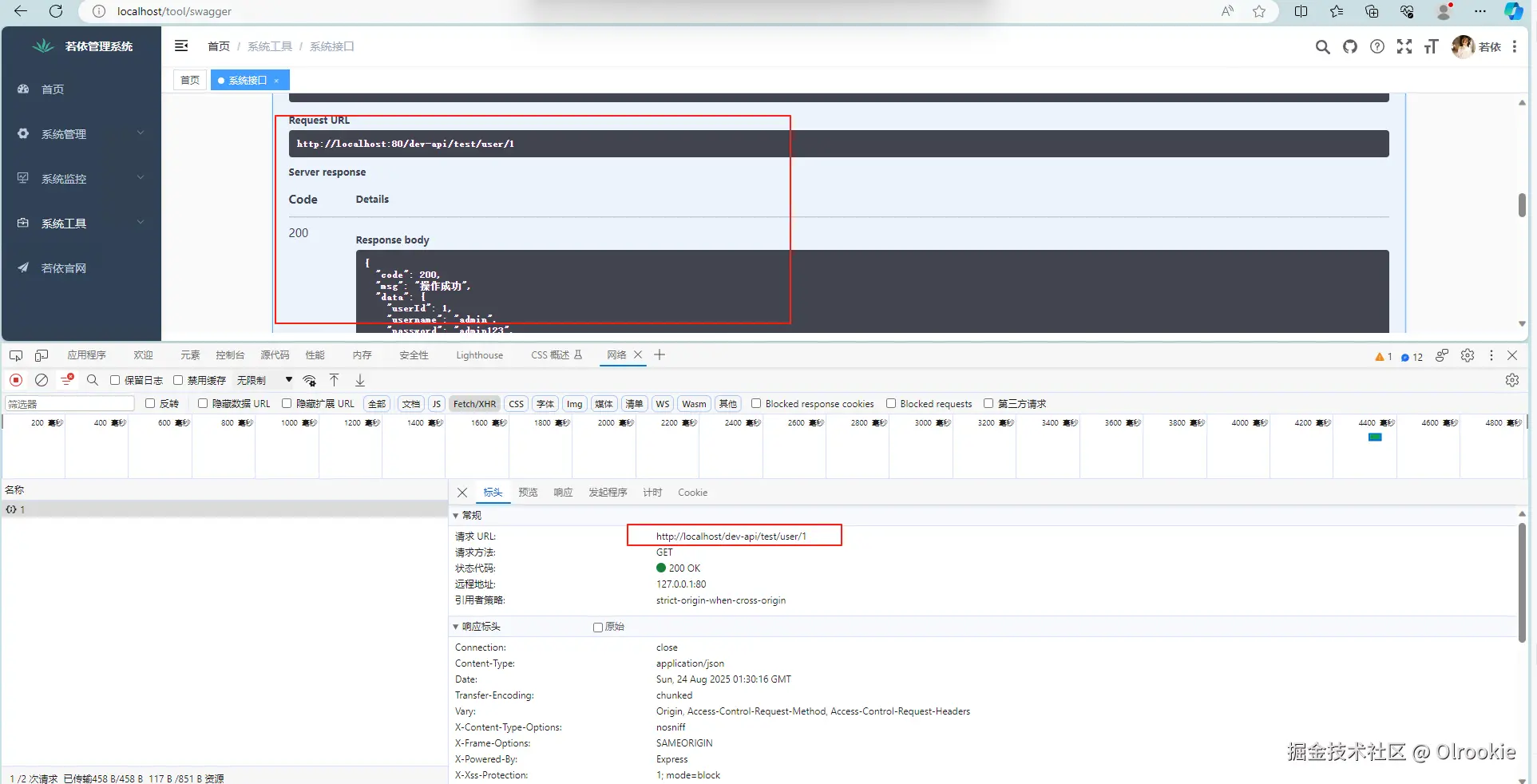Check the Blocked requests checkbox
The image size is (1537, 784).
(891, 403)
